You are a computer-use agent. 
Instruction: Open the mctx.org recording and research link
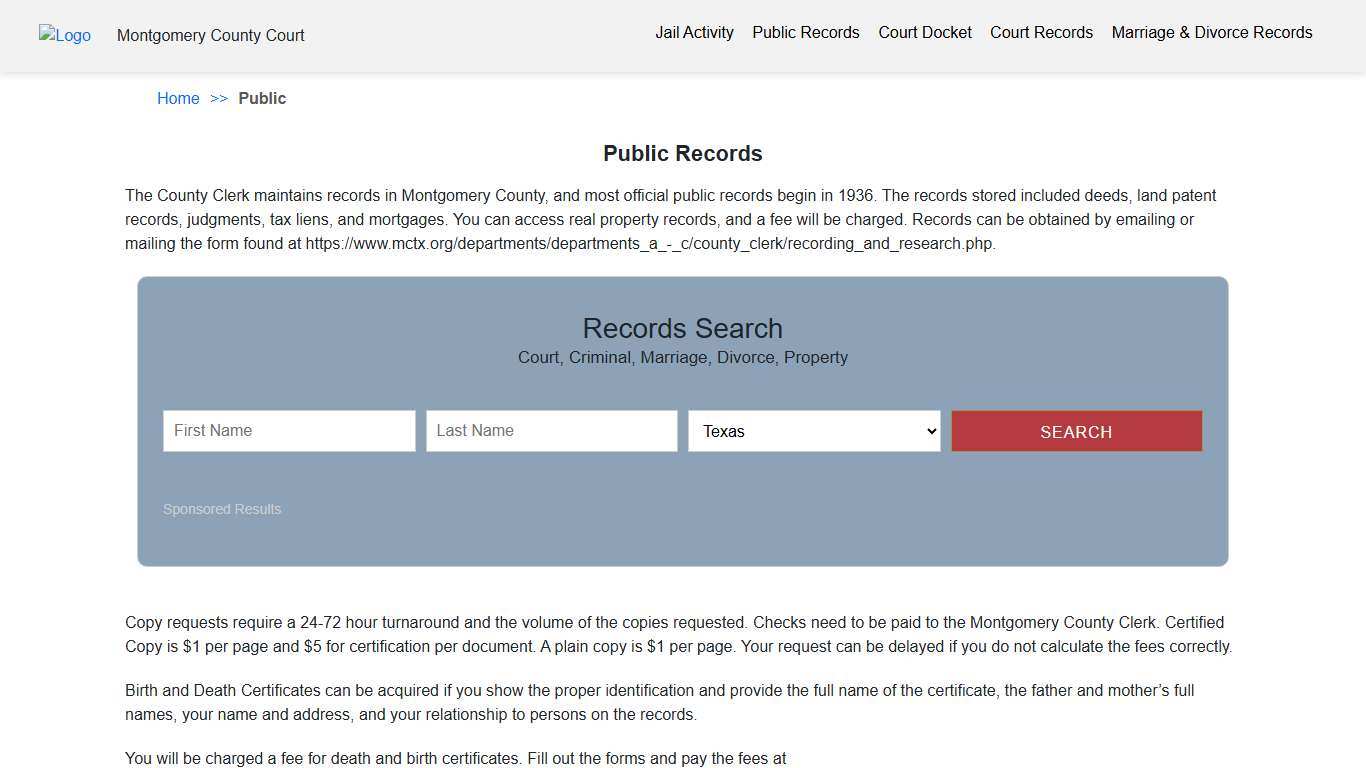(x=649, y=243)
